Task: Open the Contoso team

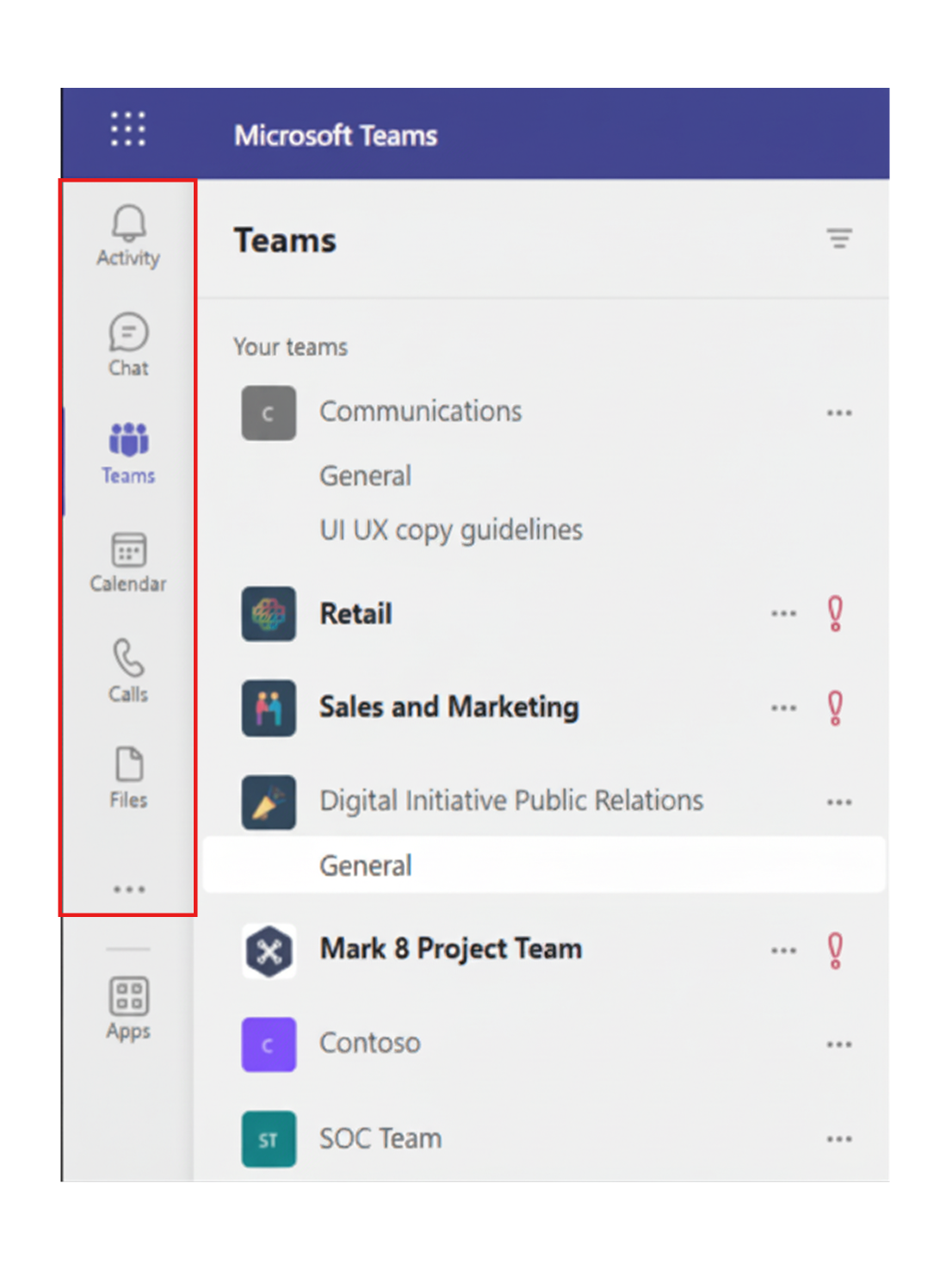Action: [370, 1043]
